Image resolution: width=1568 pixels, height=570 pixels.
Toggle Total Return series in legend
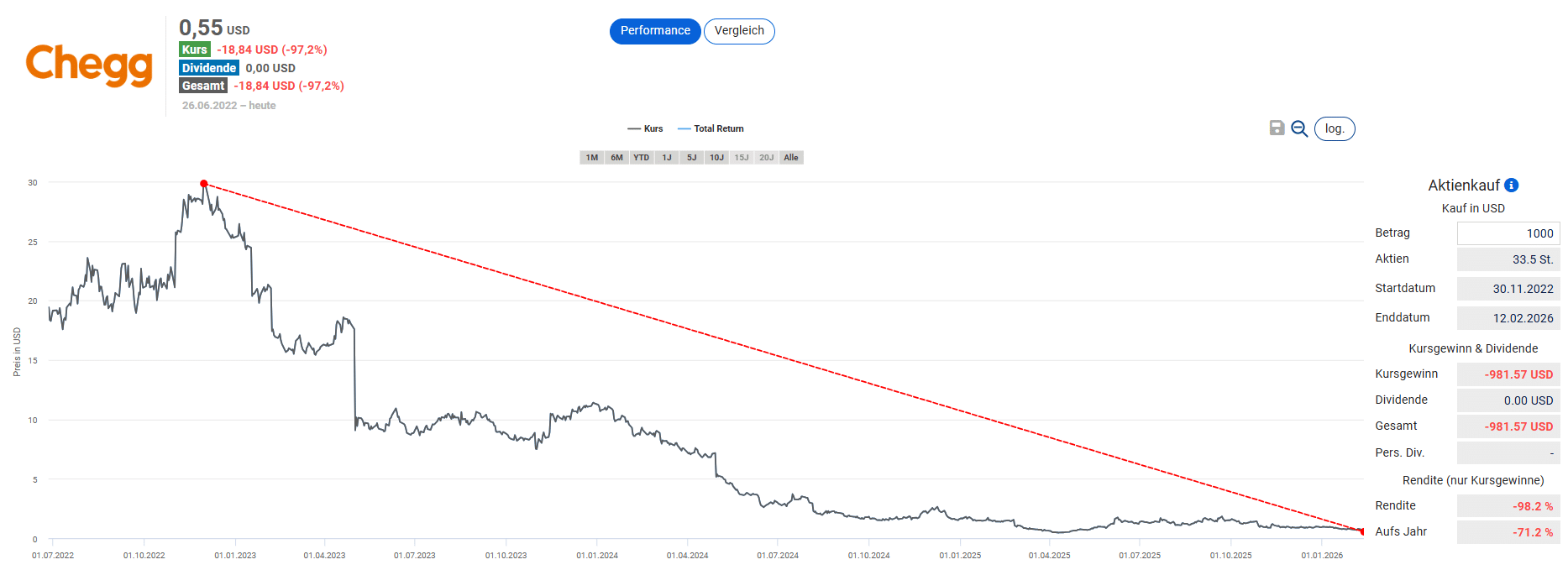711,128
